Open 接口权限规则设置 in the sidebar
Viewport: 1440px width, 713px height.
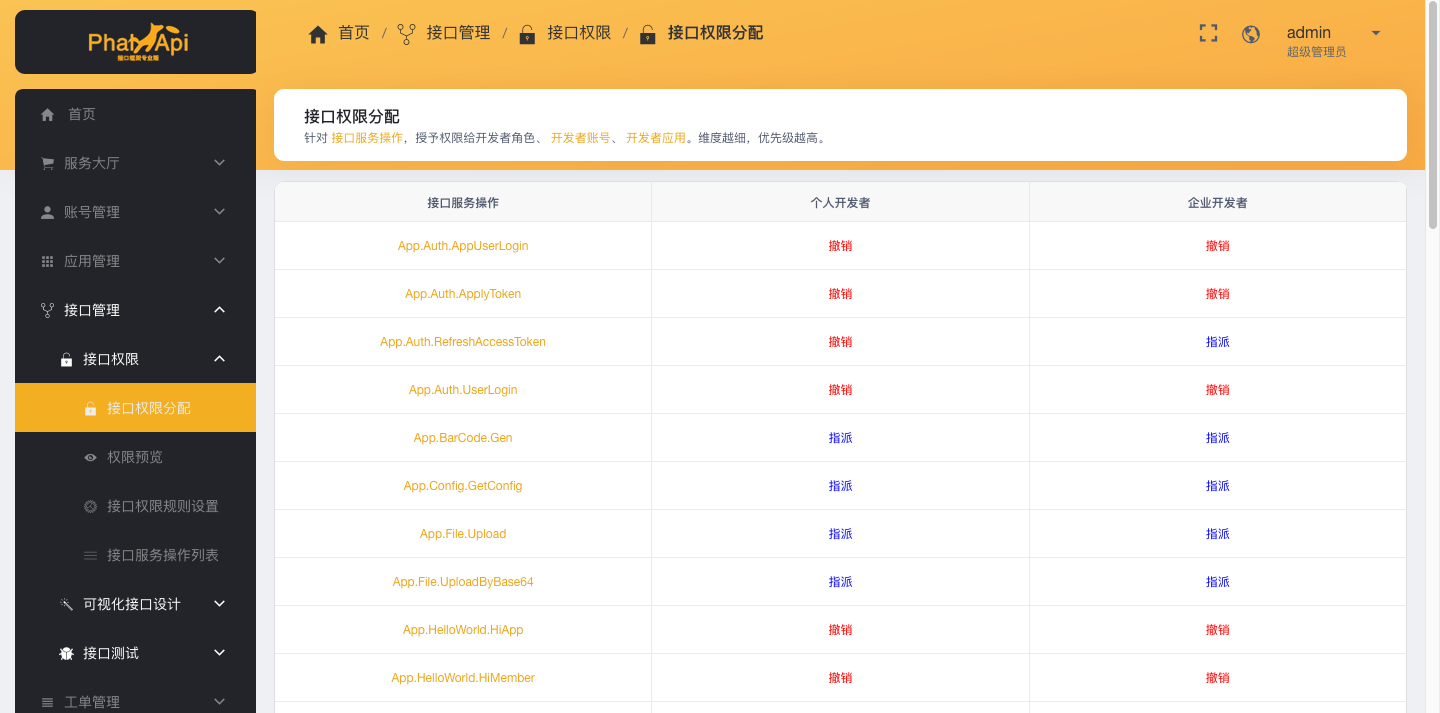point(135,506)
